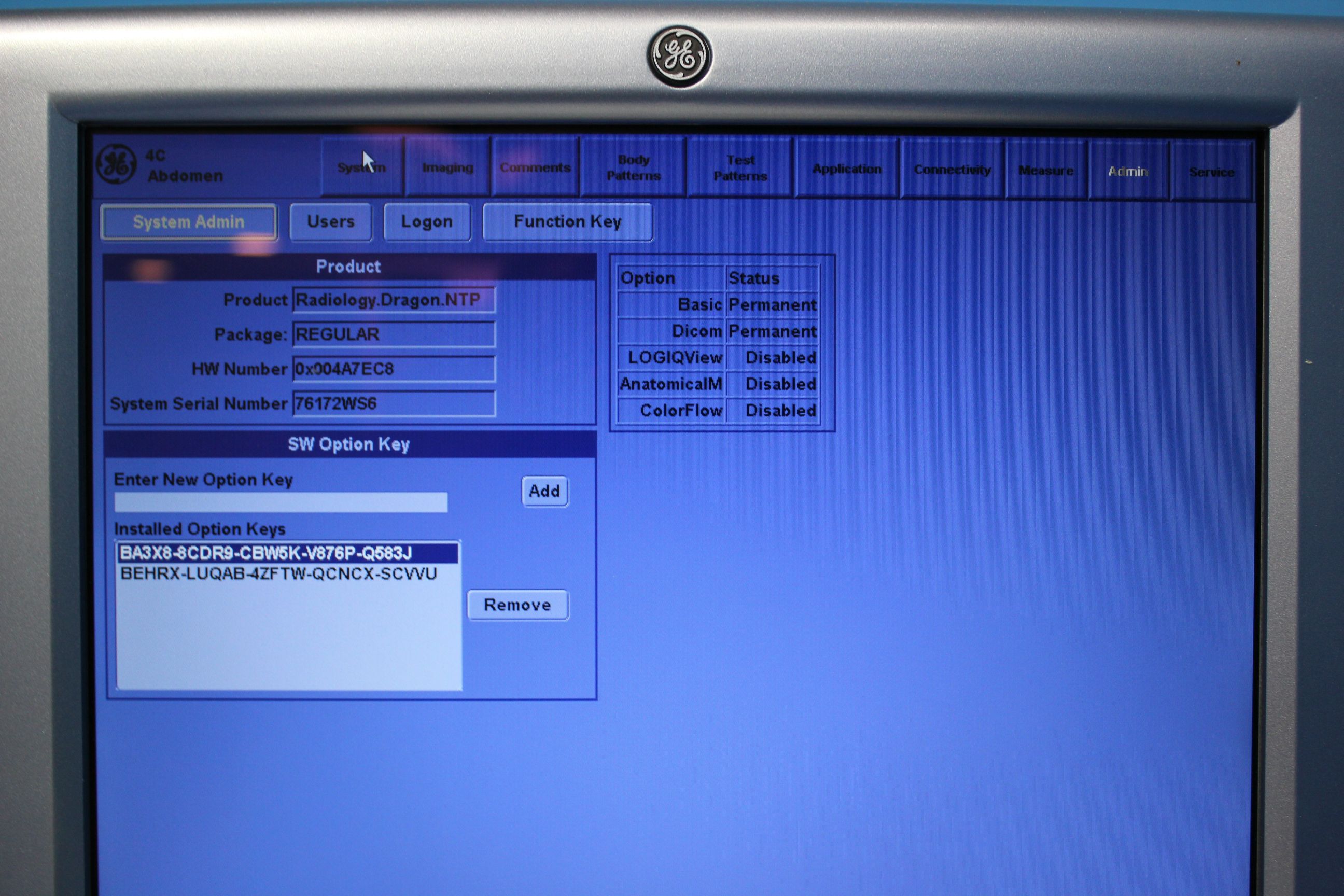This screenshot has height=896, width=1344.
Task: Select option key BEHRX-LUQAB-4ZFTW-QCNCX-SCVVU
Action: click(287, 573)
